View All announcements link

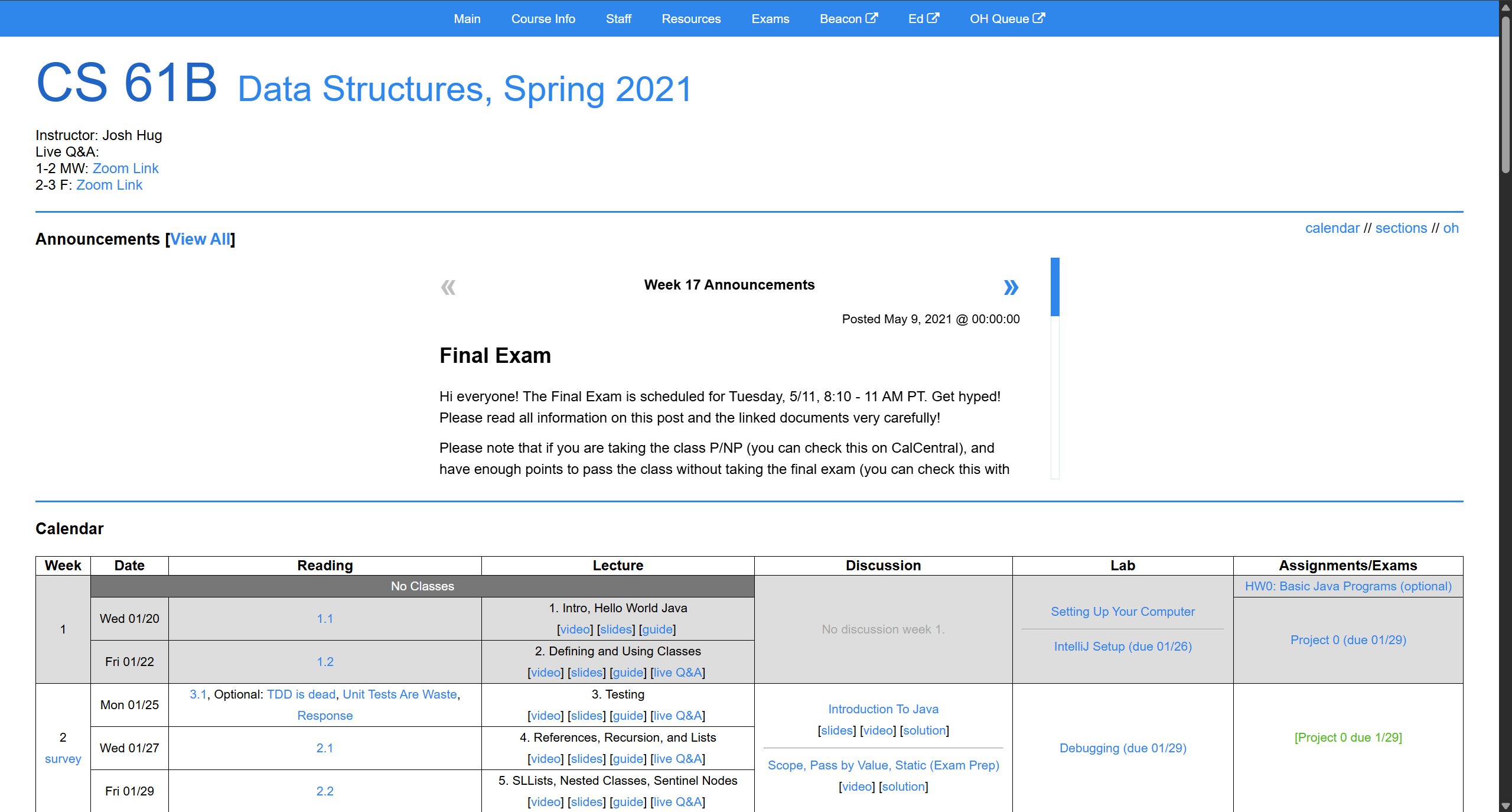(x=200, y=239)
